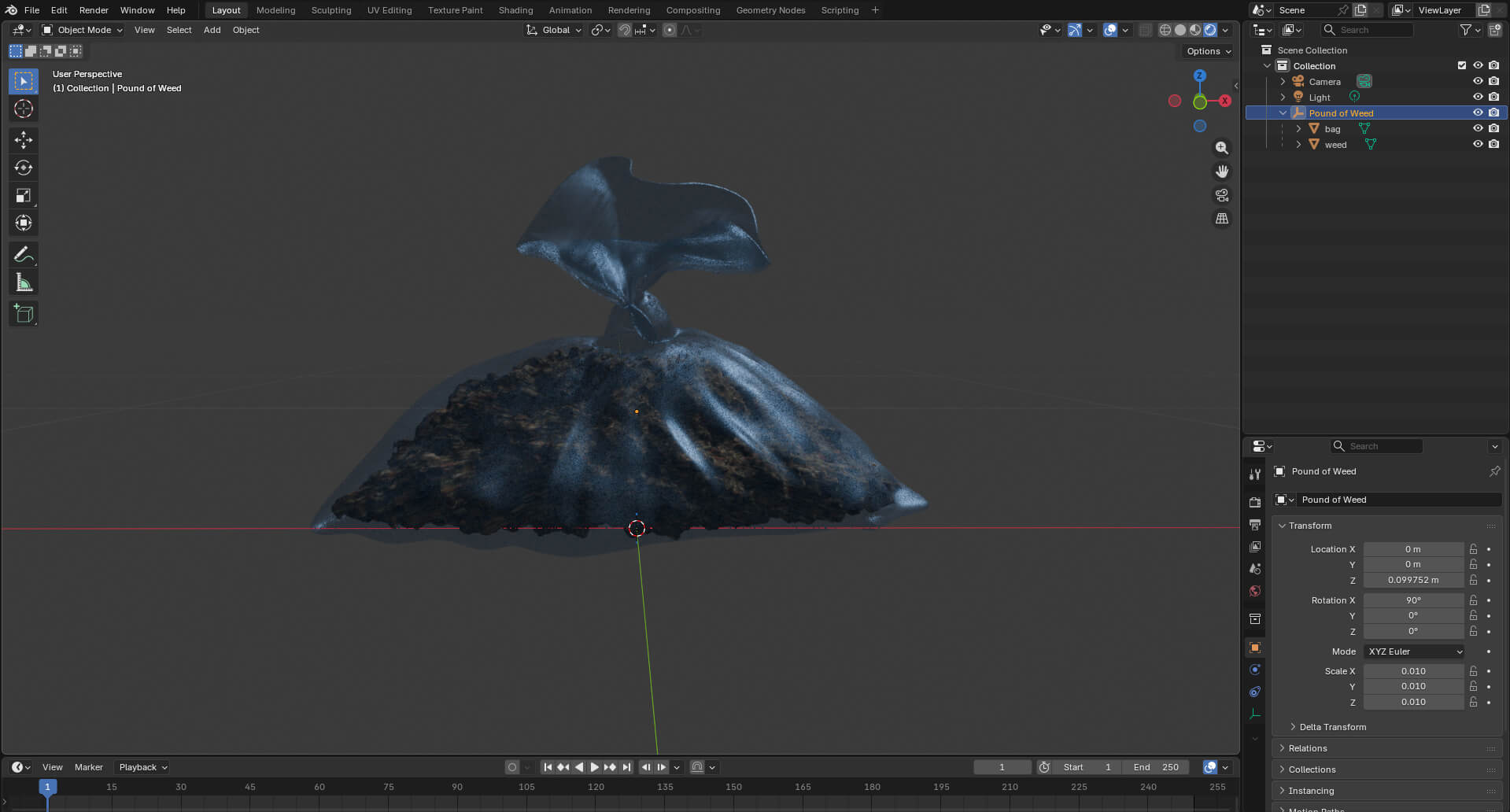Switch to the Geometry Nodes workspace tab
The image size is (1510, 812).
tap(770, 10)
